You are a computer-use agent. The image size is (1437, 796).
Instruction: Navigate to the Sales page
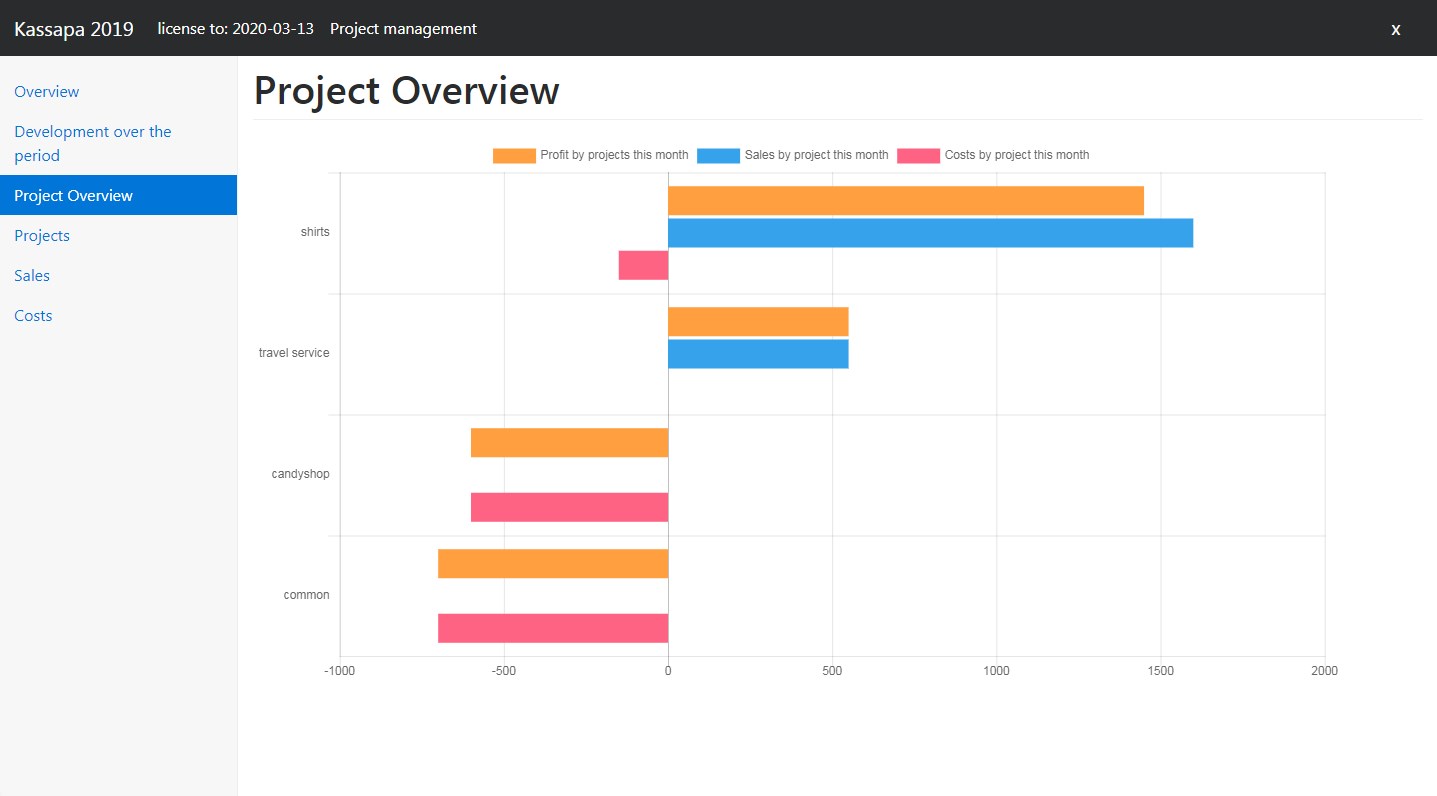32,276
